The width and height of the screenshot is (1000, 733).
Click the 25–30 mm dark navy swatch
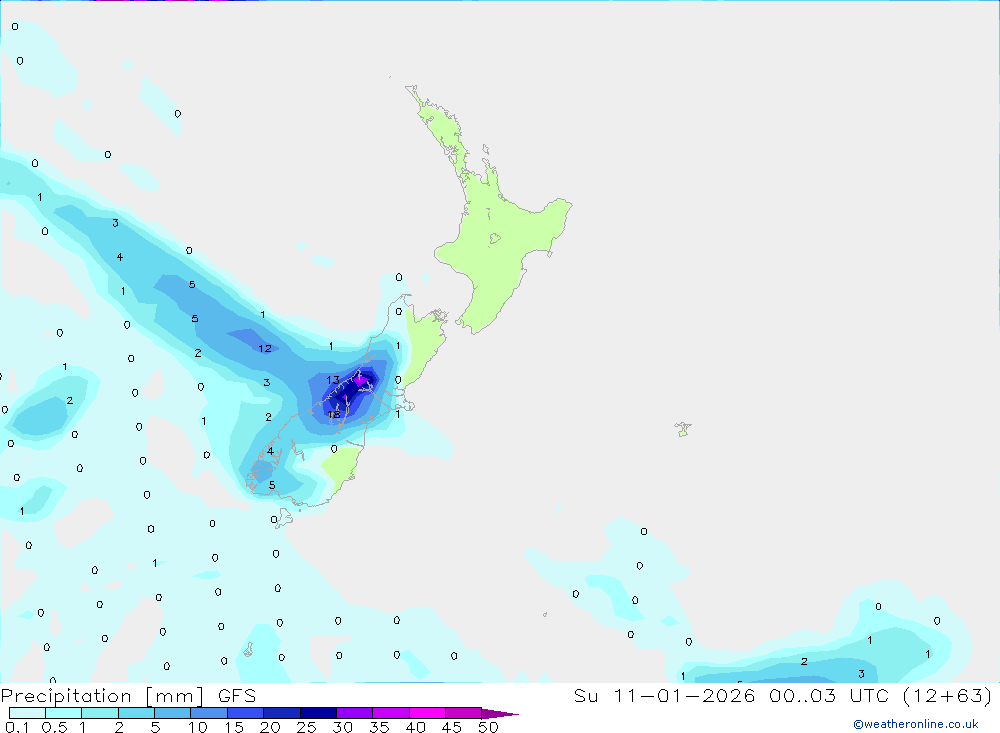pyautogui.click(x=318, y=713)
